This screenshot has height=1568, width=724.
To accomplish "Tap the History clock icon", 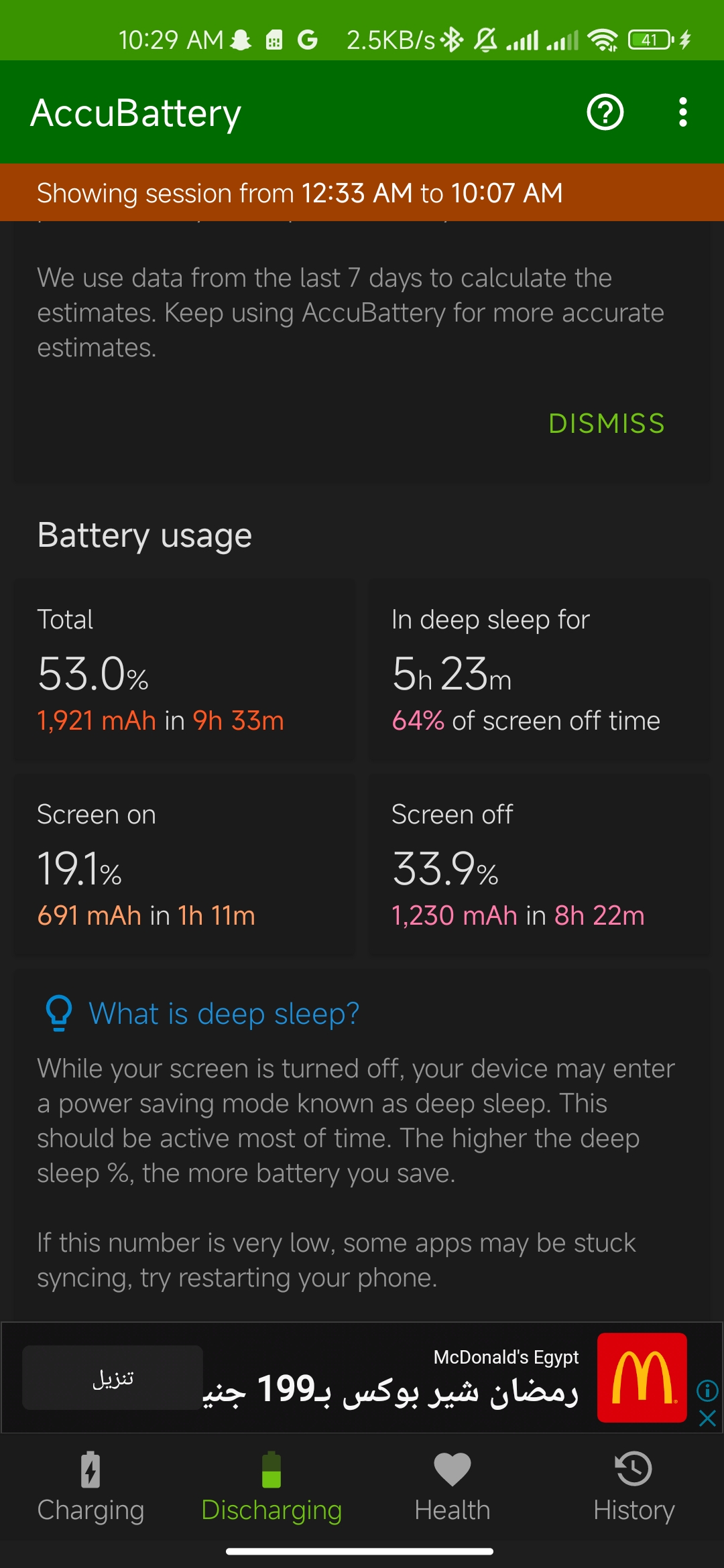I will [633, 1469].
